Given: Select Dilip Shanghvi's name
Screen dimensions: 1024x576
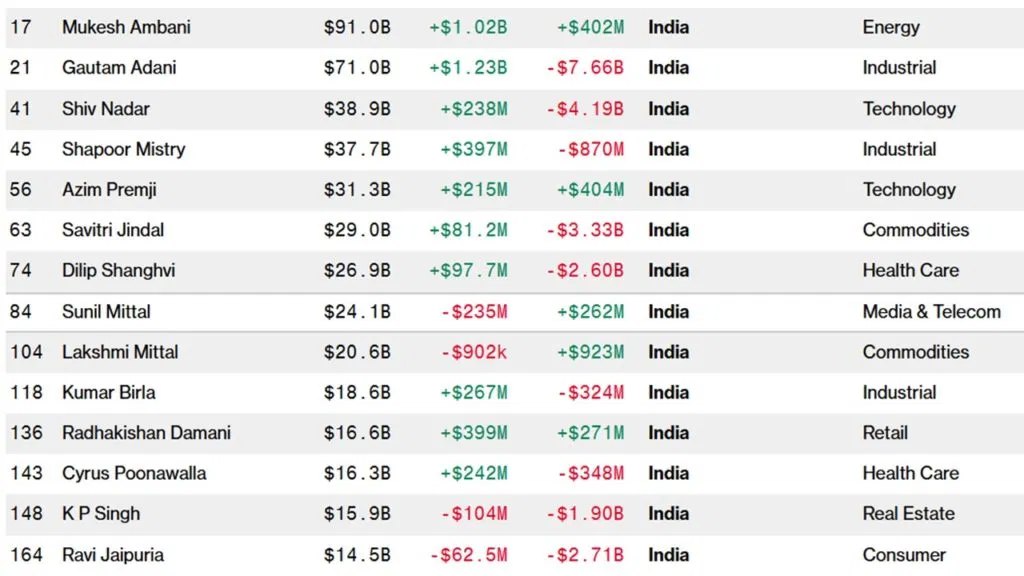Looking at the screenshot, I should [x=118, y=270].
